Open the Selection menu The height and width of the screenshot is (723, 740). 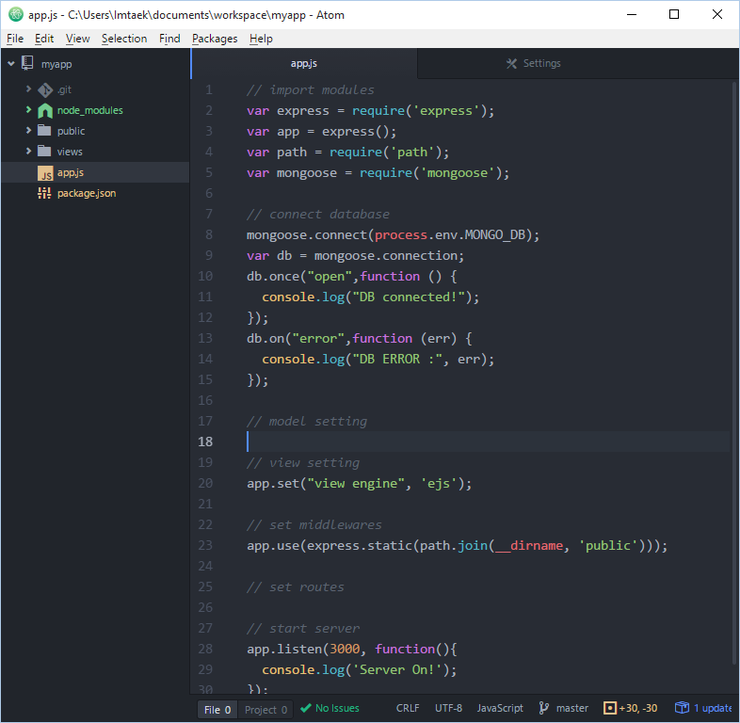tap(124, 39)
